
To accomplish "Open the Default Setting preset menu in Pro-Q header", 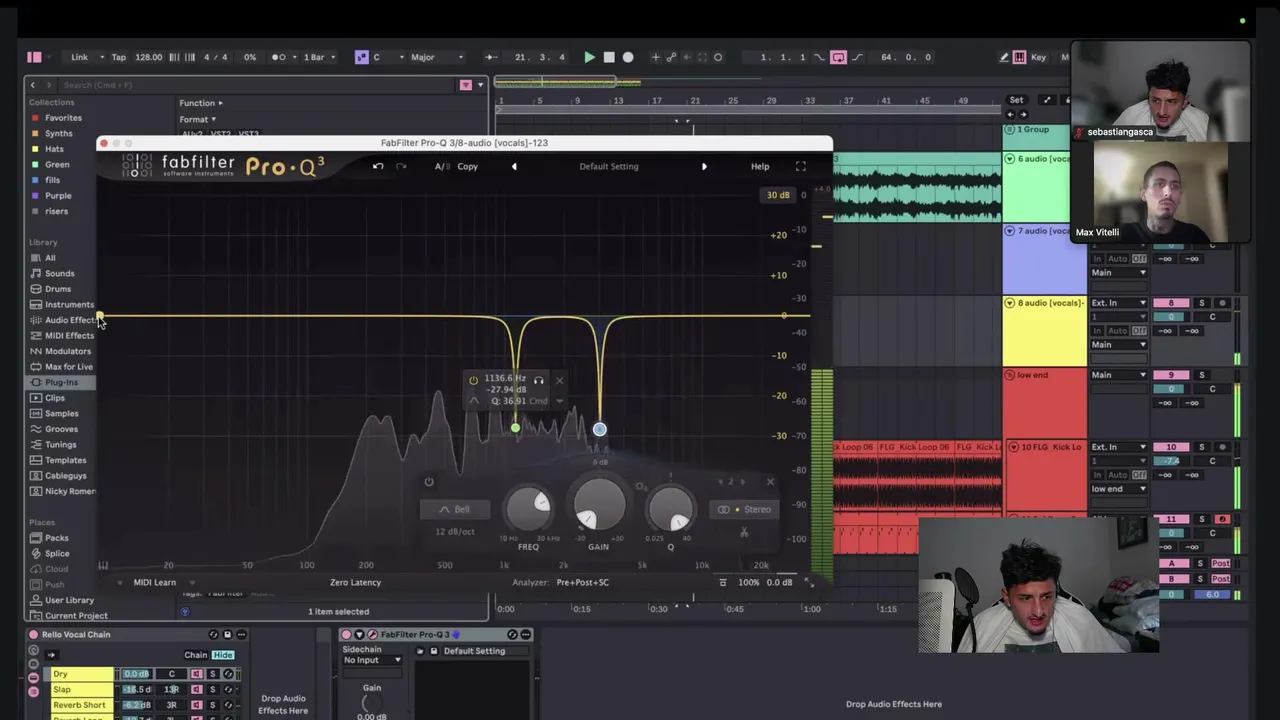I will [x=608, y=166].
